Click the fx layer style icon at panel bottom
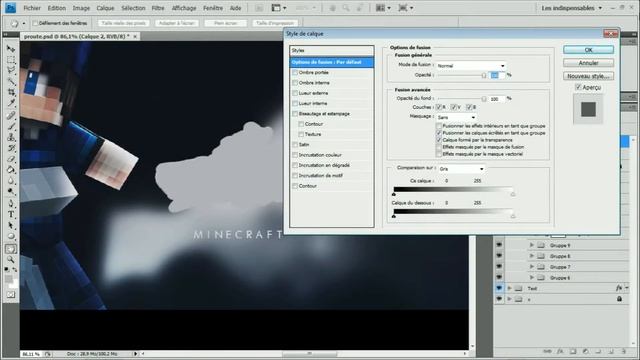 (x=560, y=351)
